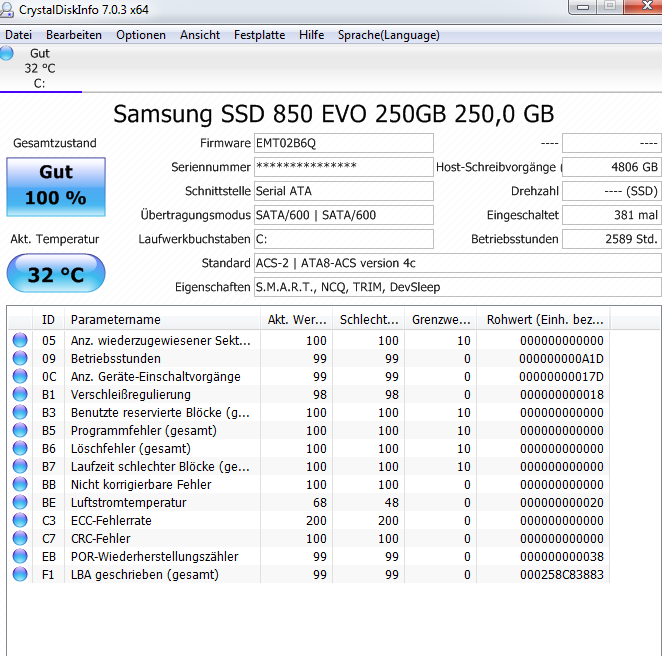Click the 32 °C temperature button
The width and height of the screenshot is (662, 656).
pos(56,273)
